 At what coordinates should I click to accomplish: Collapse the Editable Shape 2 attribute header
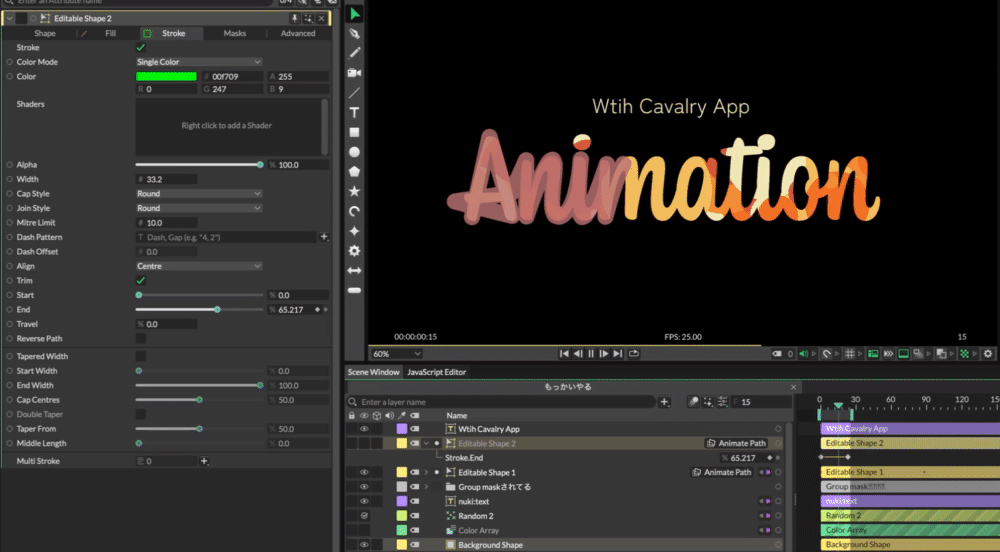(x=10, y=18)
